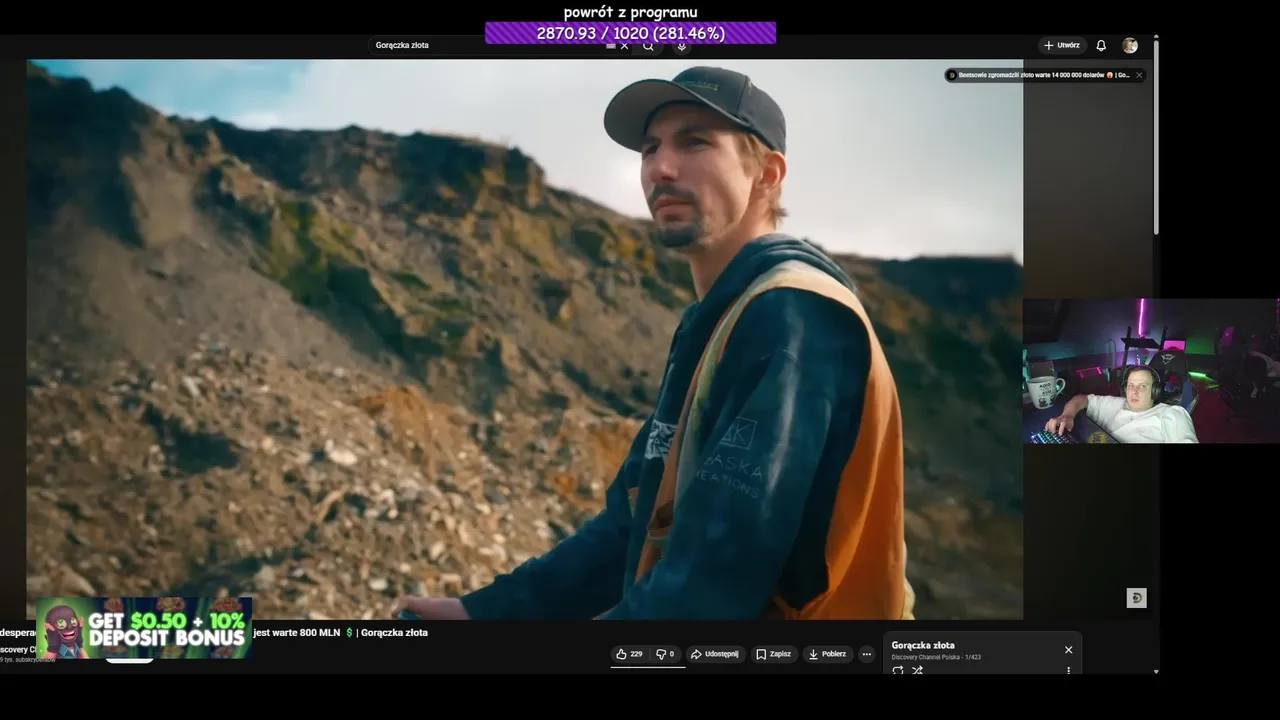Open the Utwórz create button
1280x720 pixels.
(x=1062, y=46)
